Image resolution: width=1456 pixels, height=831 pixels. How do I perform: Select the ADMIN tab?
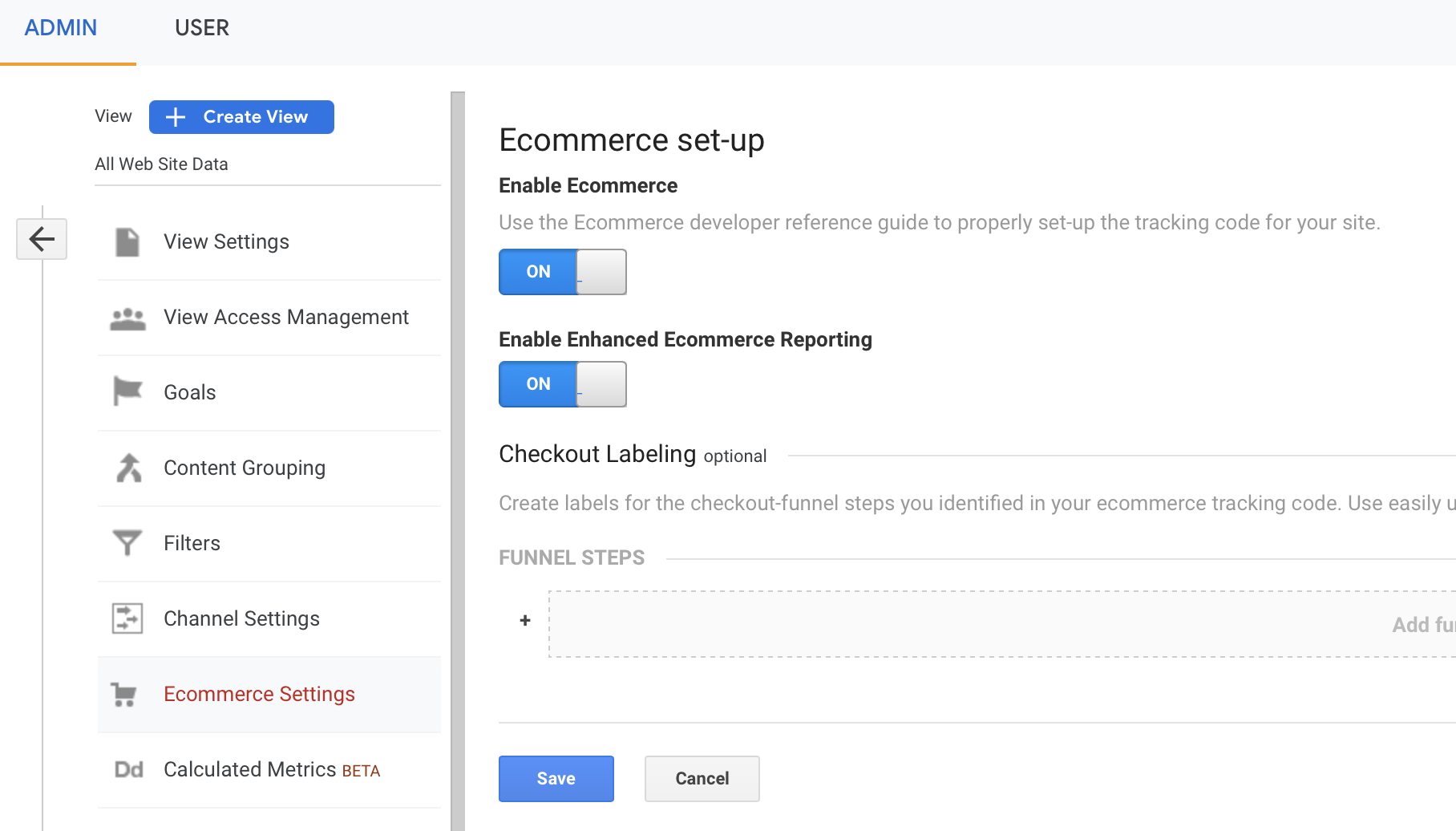point(60,27)
